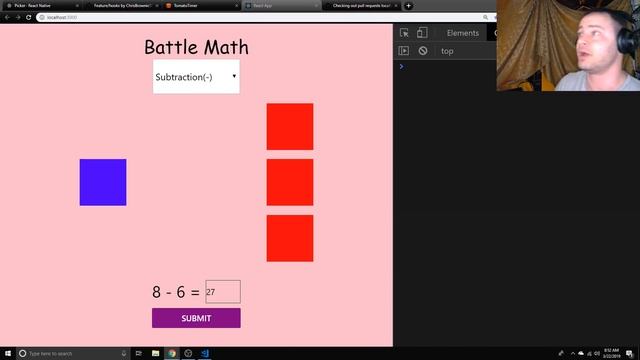Clear the console with the ban icon

(423, 51)
